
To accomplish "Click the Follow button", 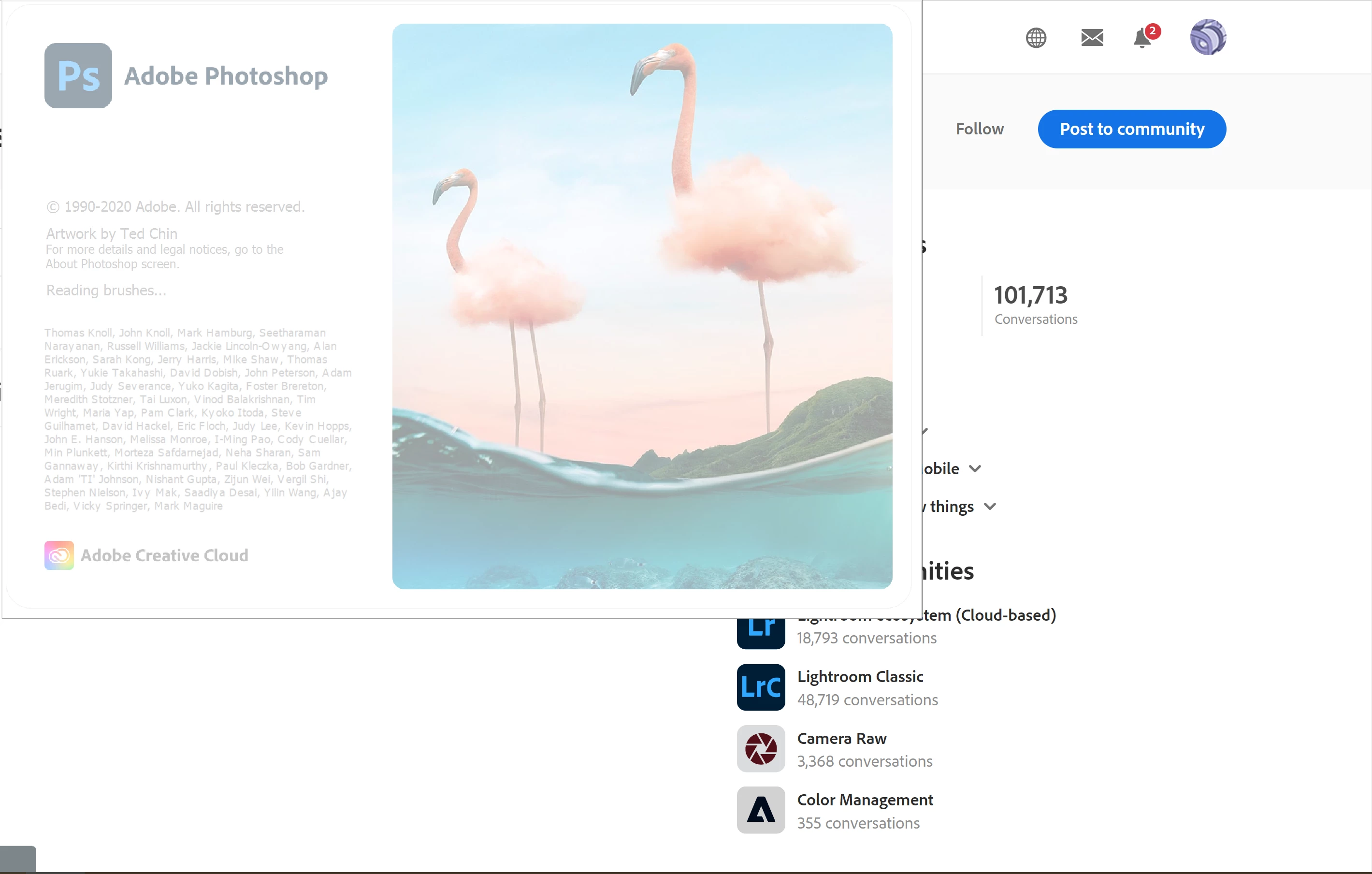I will click(x=980, y=129).
